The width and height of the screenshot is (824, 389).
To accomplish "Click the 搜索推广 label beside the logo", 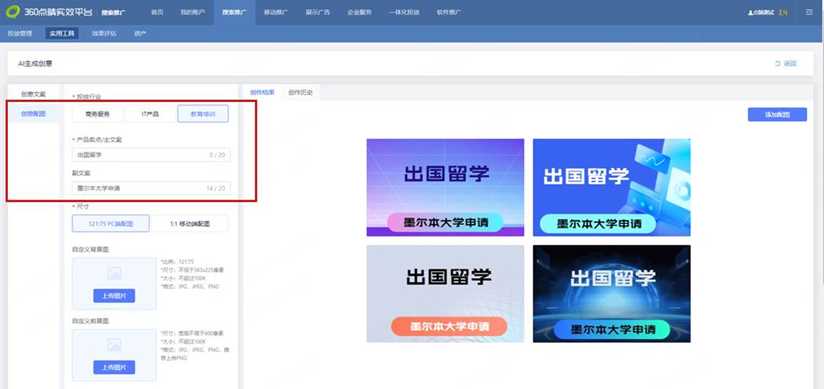I will point(114,12).
